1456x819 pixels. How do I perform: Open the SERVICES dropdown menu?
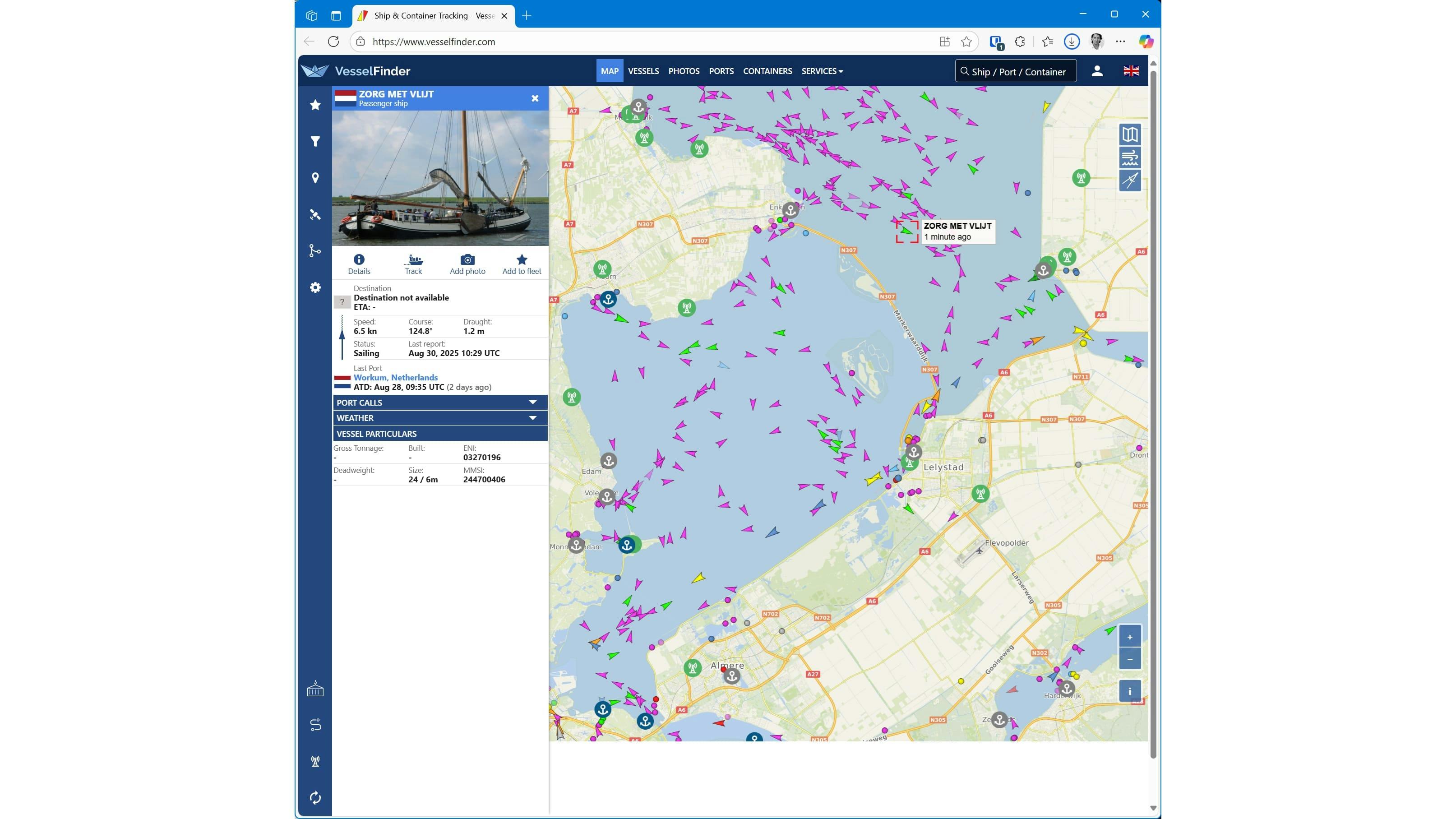[x=822, y=71]
